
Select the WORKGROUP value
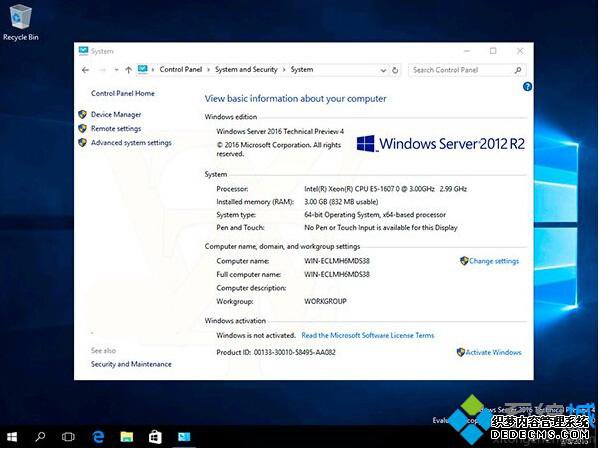[325, 301]
